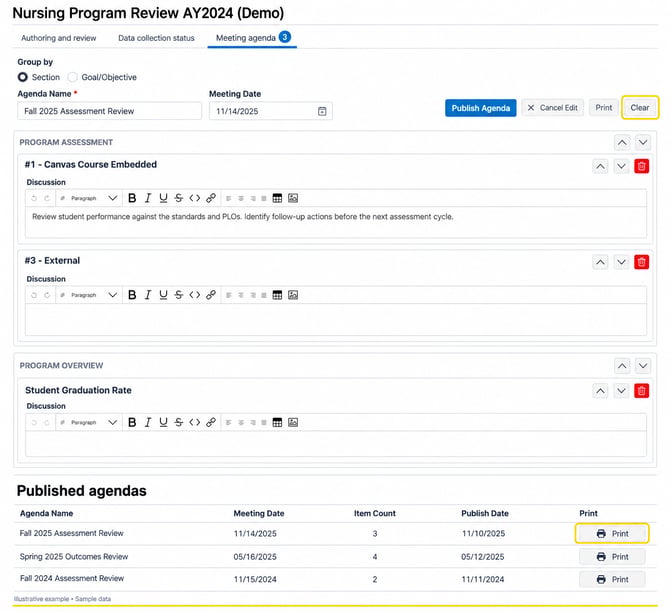Toggle bold in Canvas Course Embedded editor
The image size is (670, 612).
(132, 198)
